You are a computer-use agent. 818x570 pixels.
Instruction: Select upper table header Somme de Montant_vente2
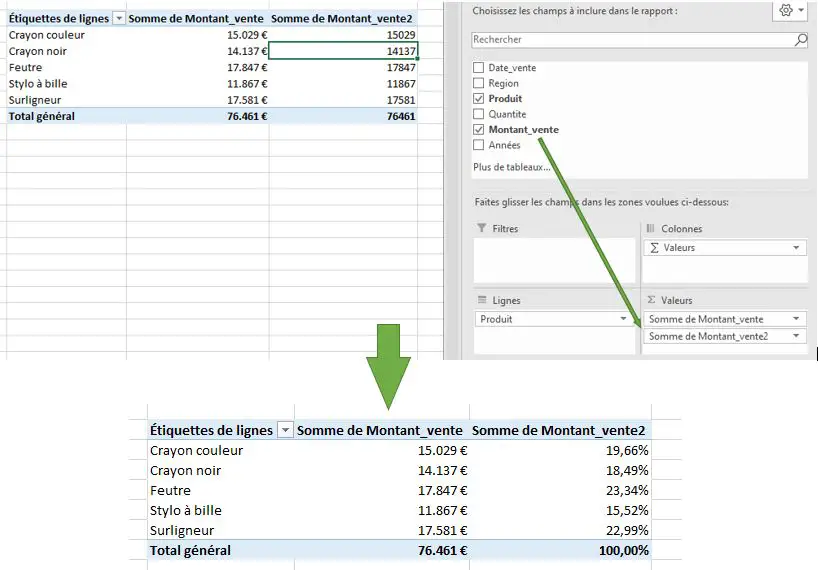(x=343, y=19)
